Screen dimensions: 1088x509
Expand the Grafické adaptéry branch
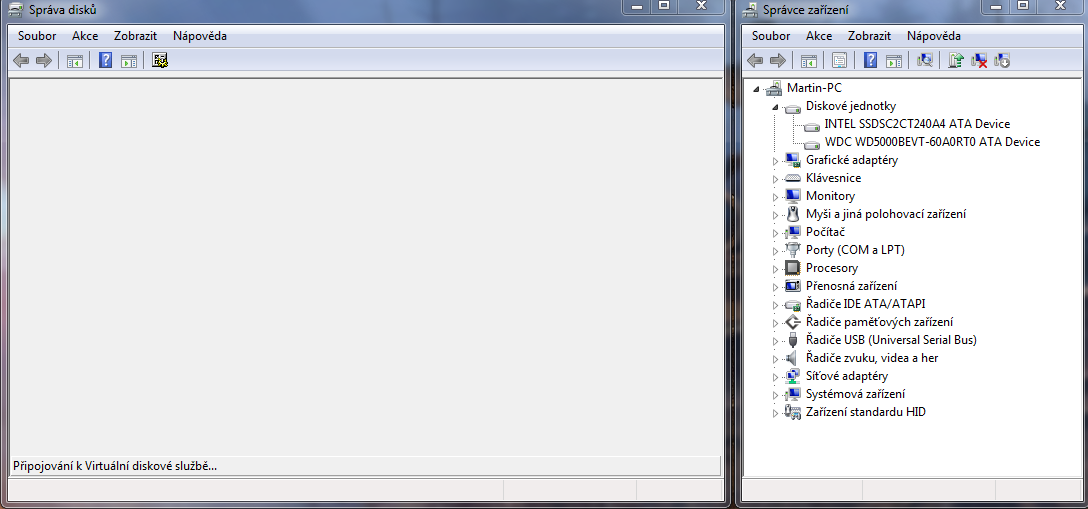pyautogui.click(x=776, y=161)
